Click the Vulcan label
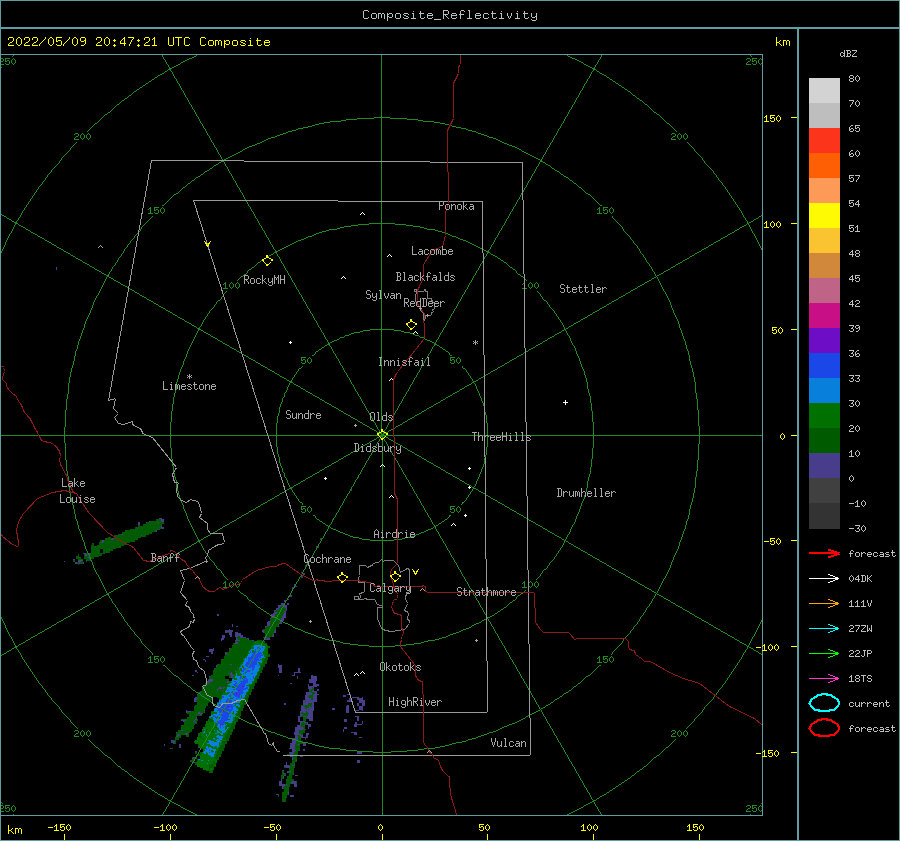The width and height of the screenshot is (900, 841). (x=509, y=743)
